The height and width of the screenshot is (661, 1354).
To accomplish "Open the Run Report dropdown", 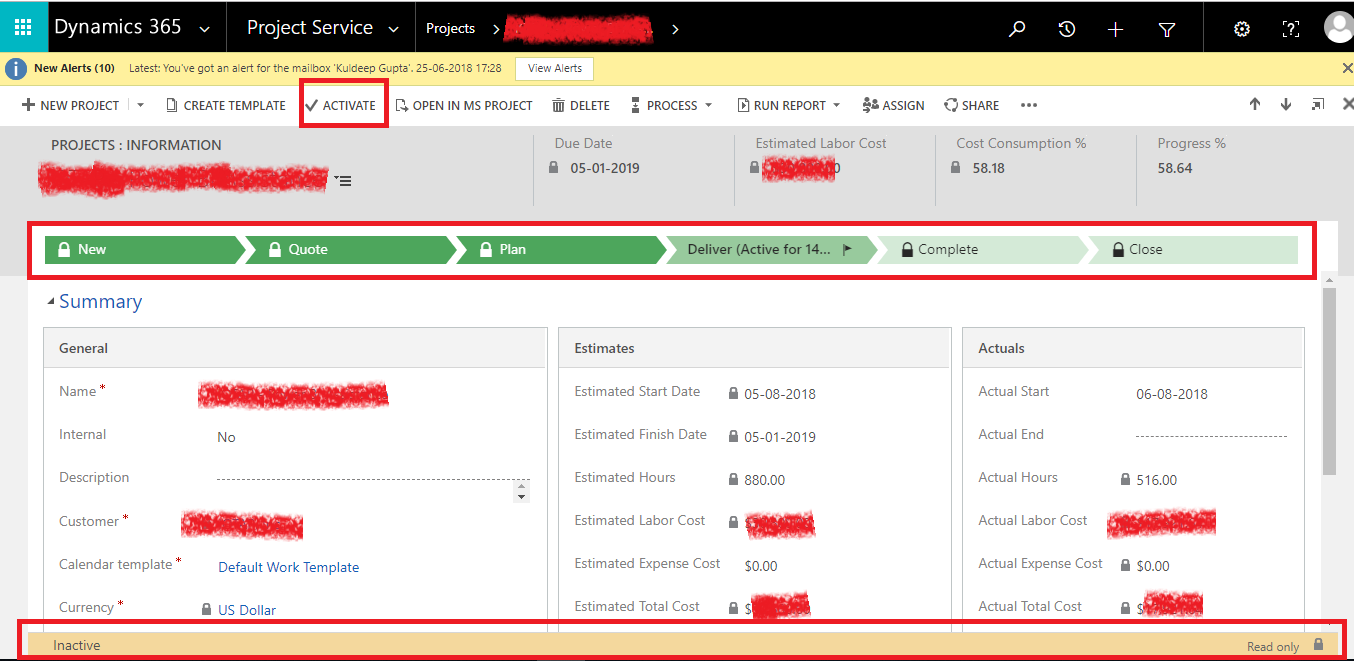I will click(788, 105).
